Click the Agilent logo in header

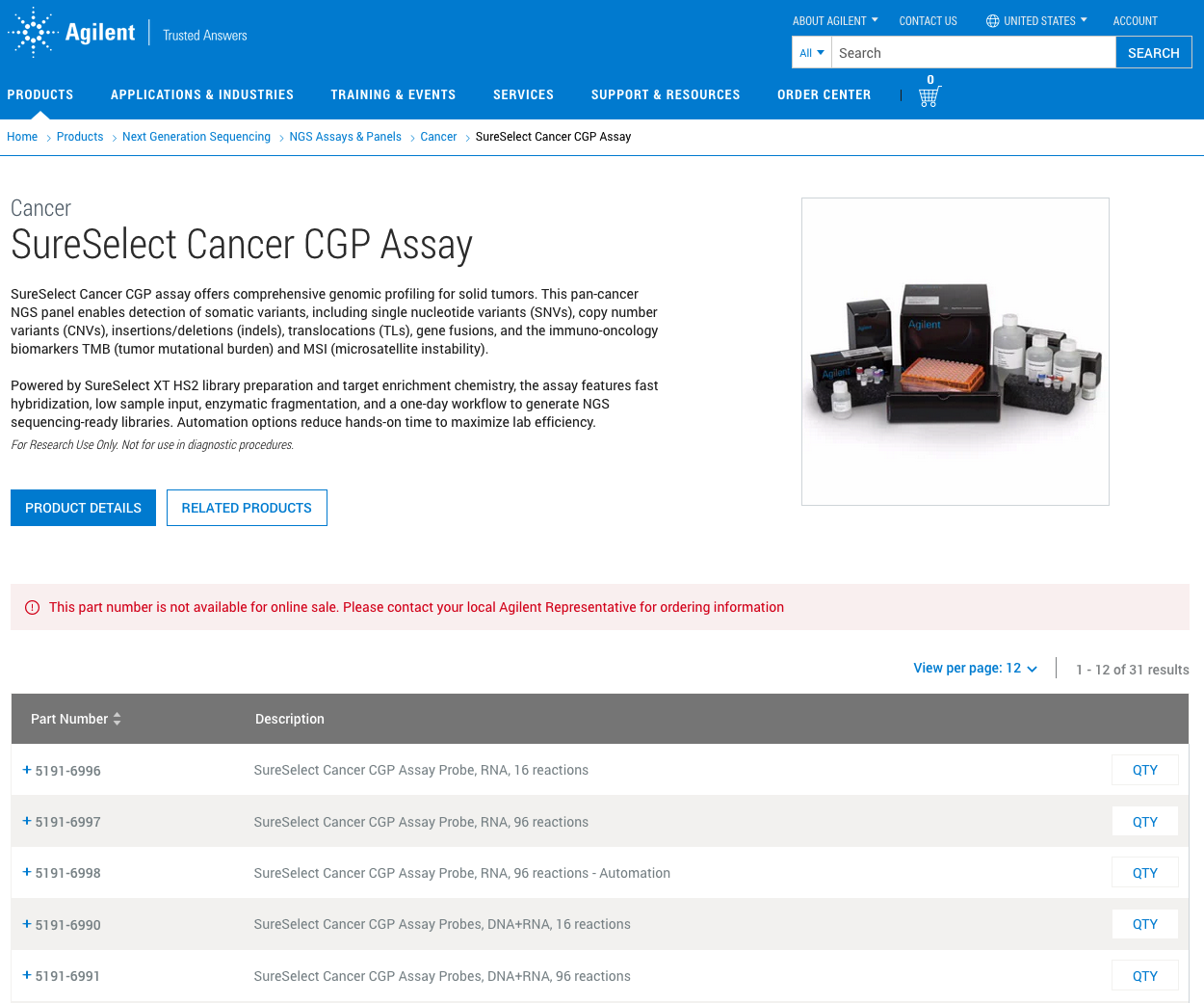tap(72, 33)
